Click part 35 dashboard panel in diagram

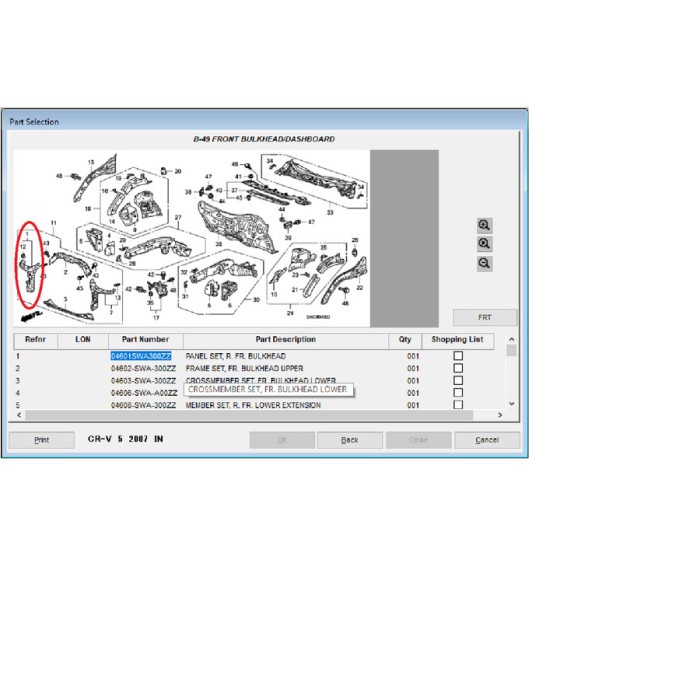[237, 228]
